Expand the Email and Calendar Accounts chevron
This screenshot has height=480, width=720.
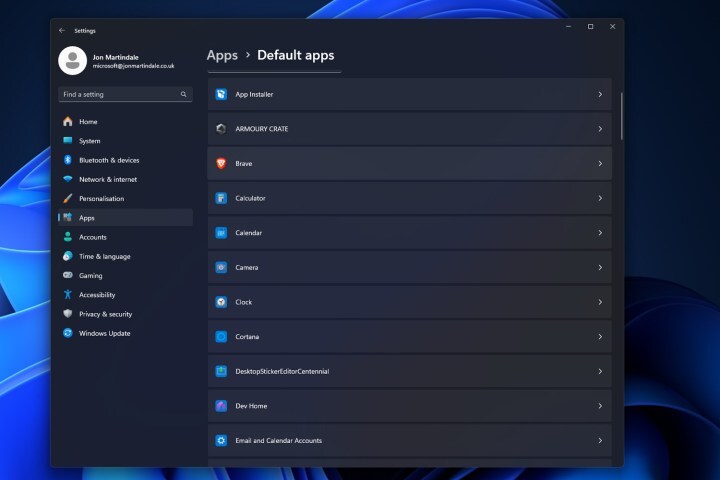(x=600, y=440)
